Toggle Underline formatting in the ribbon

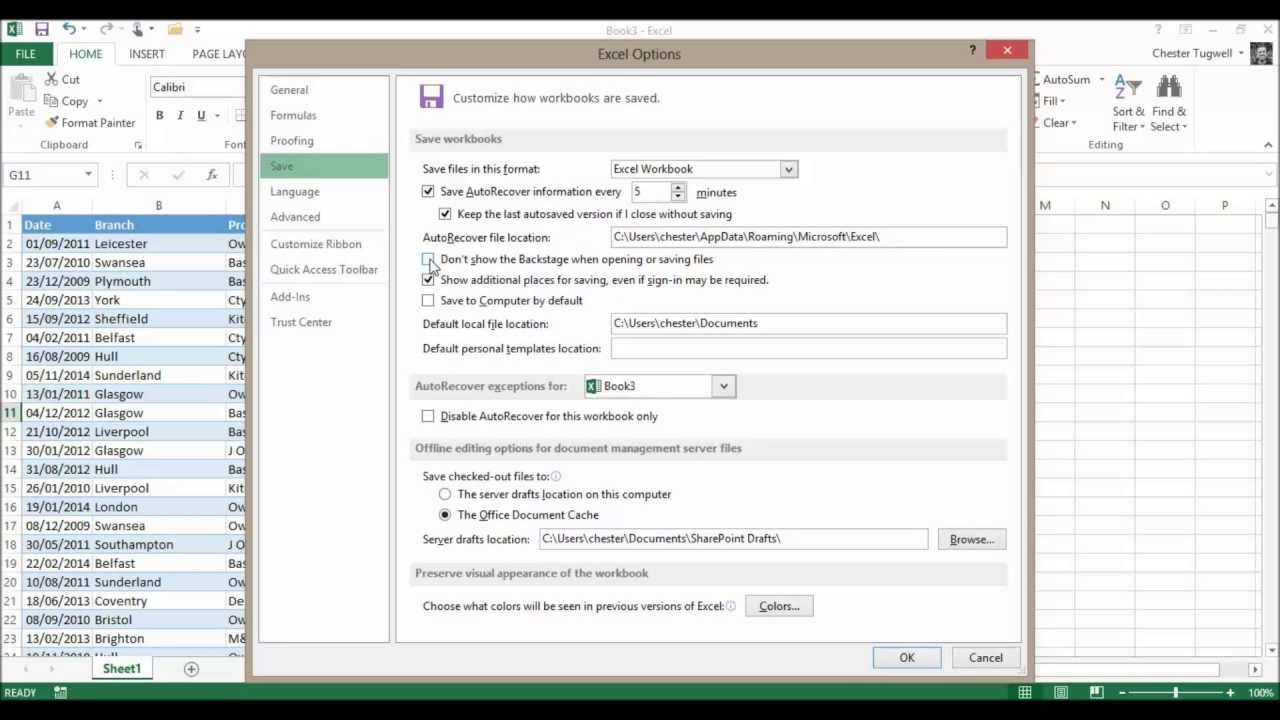coord(201,116)
